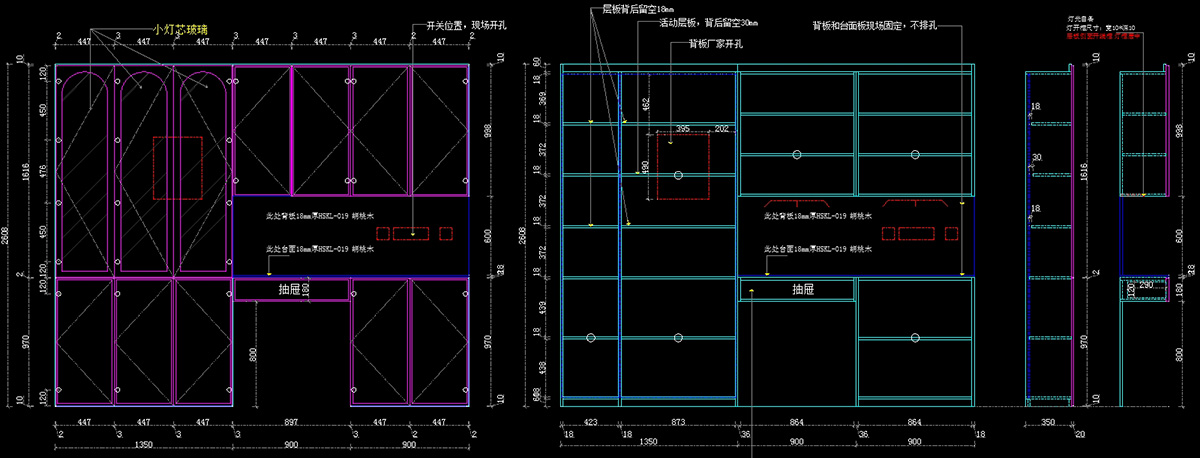The height and width of the screenshot is (458, 1200).
Task: Click the red warning text at top right
Action: [1107, 35]
